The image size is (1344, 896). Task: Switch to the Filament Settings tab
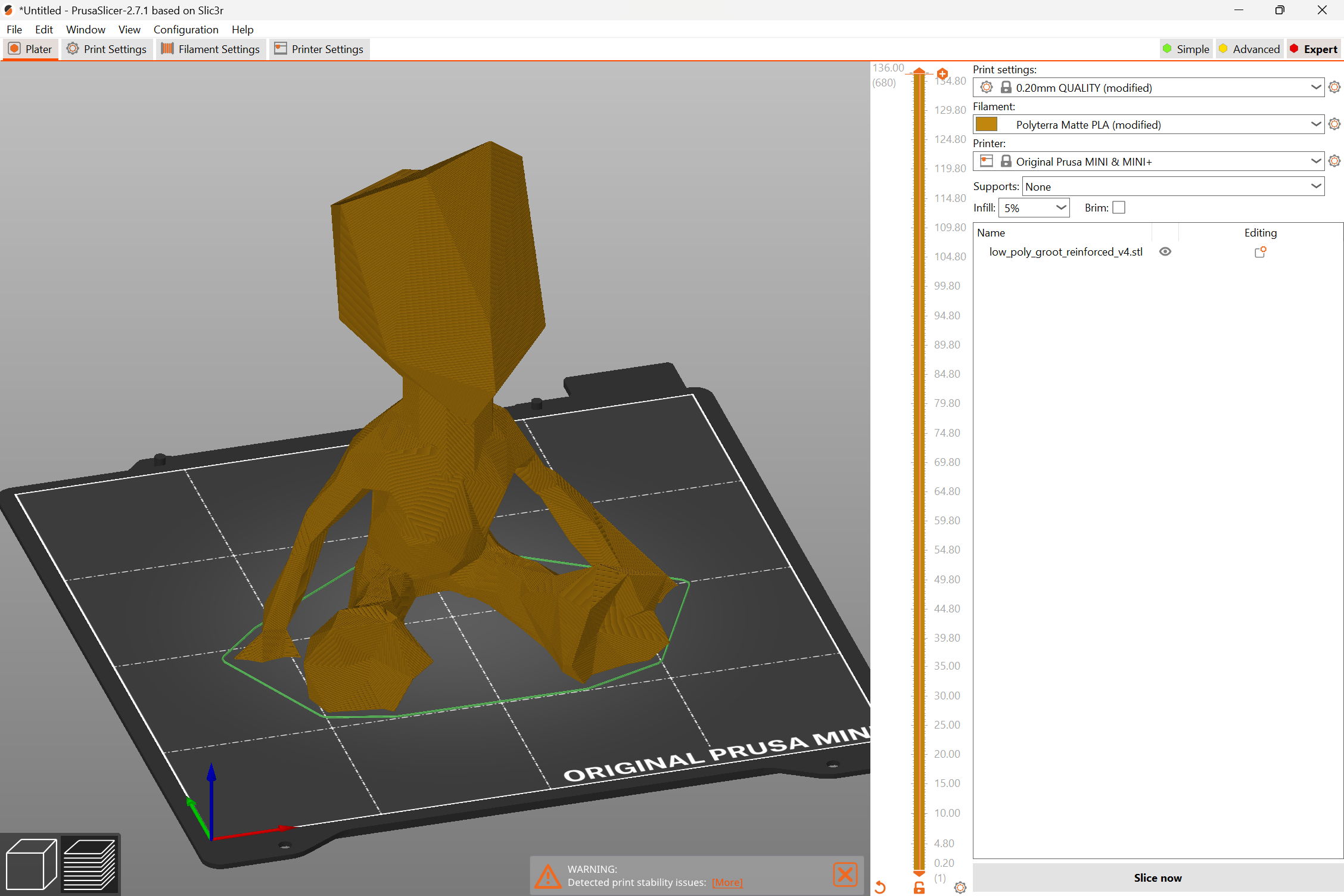pos(211,49)
